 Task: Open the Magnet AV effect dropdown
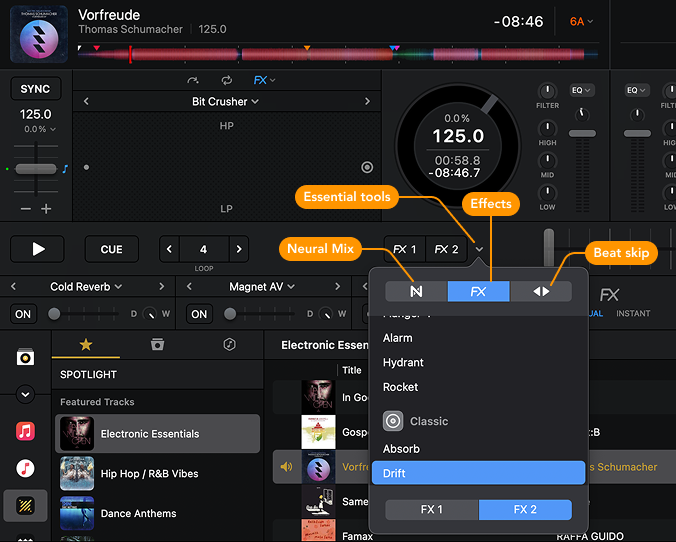262,287
